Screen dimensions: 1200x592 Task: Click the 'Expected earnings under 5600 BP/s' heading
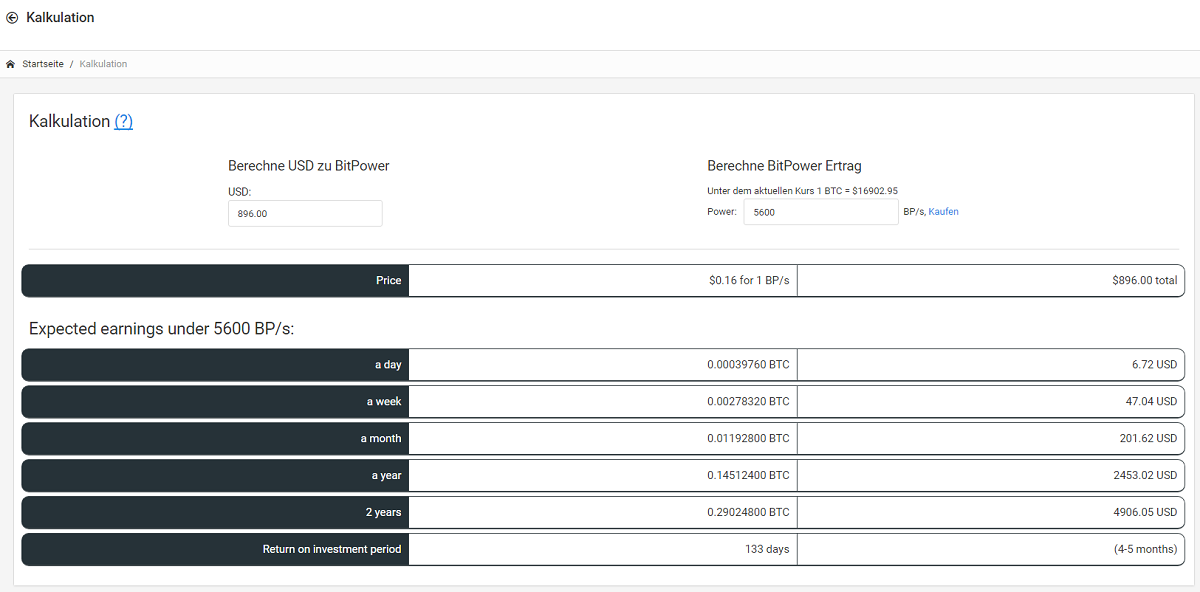160,328
